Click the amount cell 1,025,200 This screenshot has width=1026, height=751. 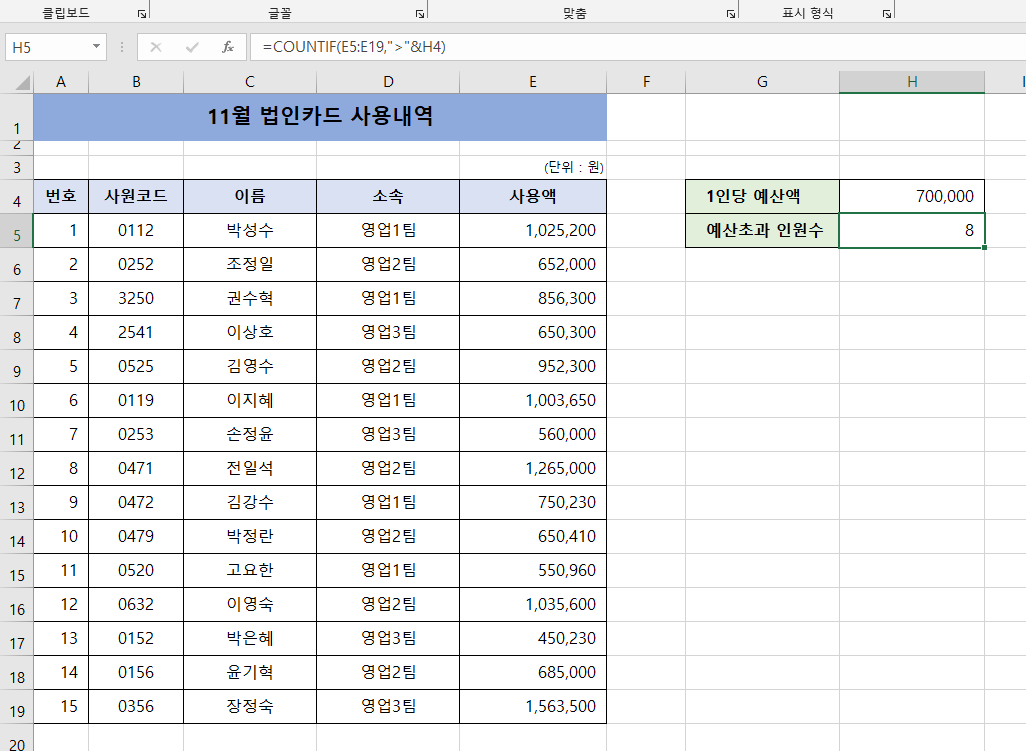click(533, 230)
